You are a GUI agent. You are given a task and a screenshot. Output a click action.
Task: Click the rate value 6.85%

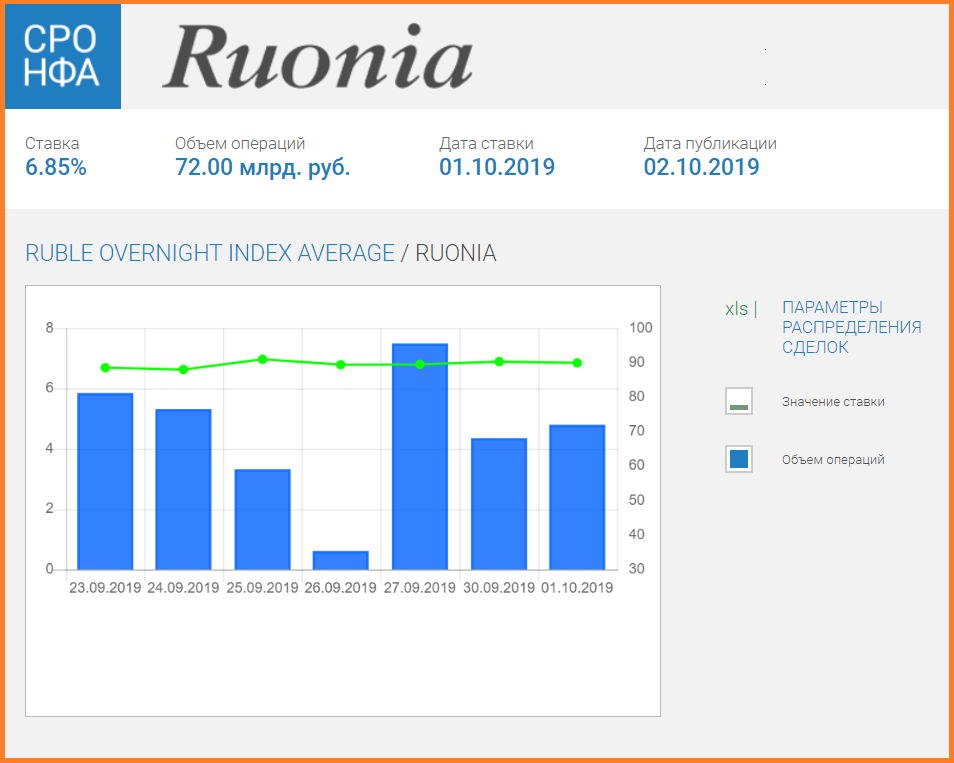[x=56, y=167]
